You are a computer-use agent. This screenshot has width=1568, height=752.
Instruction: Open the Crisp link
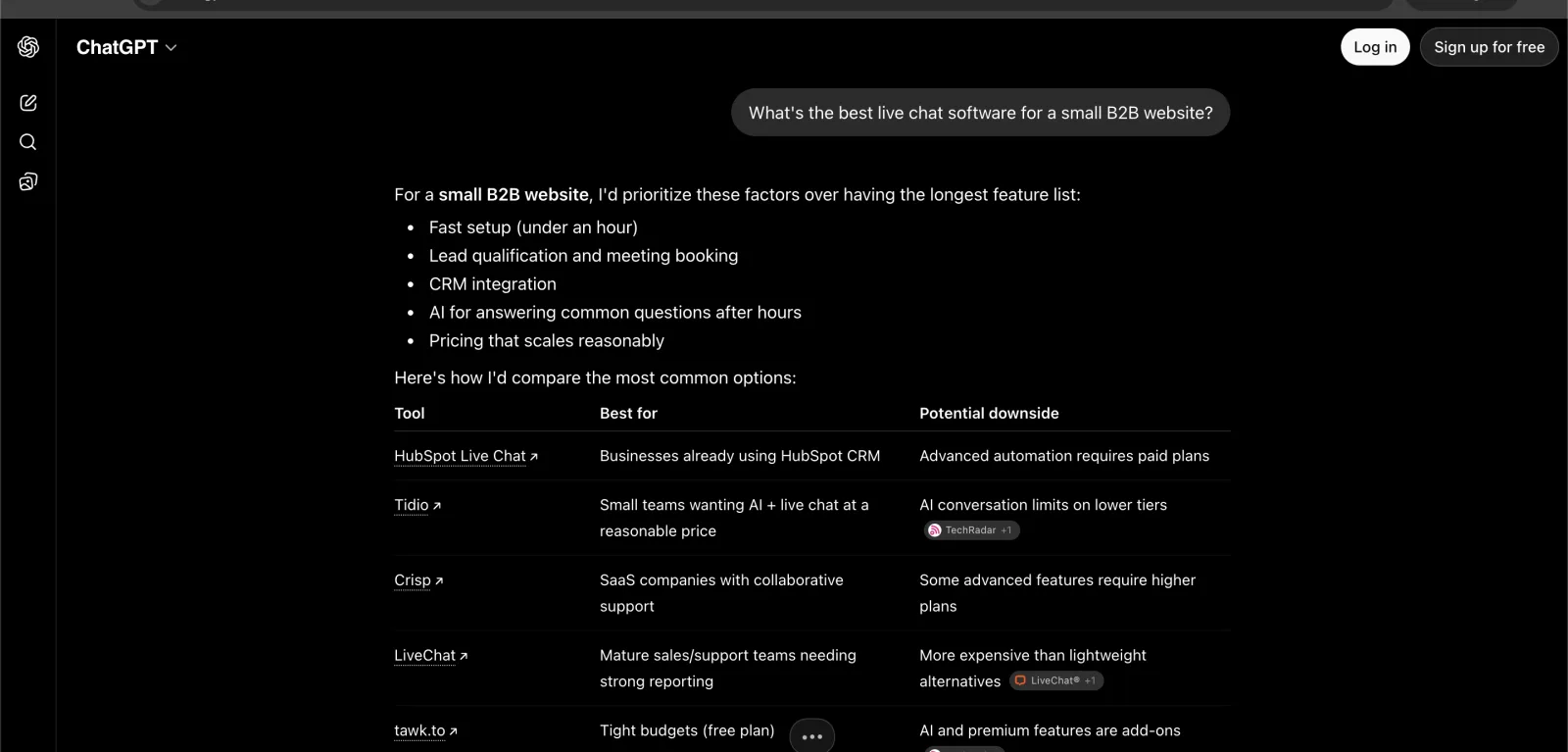tap(418, 580)
